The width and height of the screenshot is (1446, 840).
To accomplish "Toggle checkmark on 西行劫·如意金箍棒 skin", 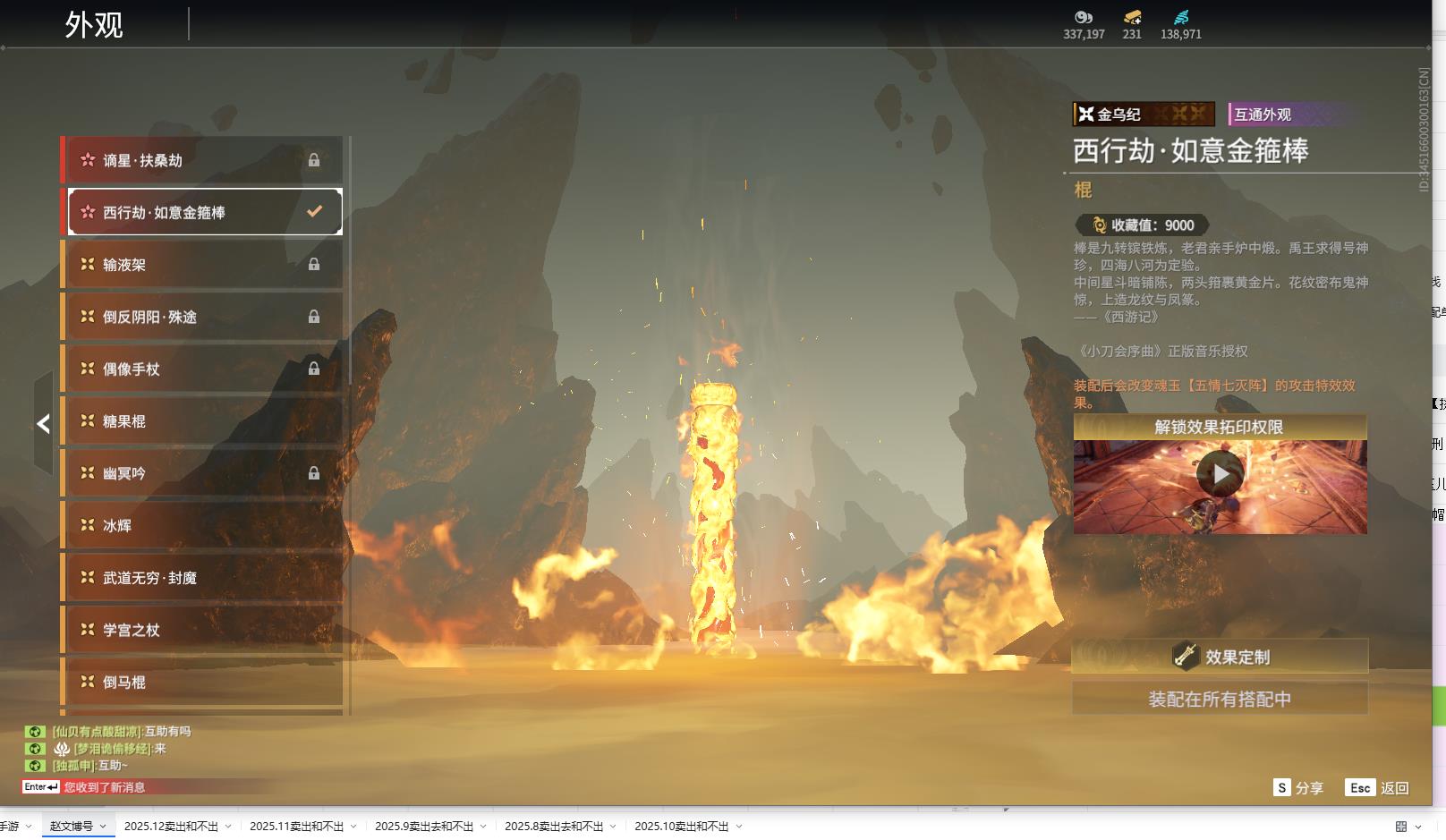I will pyautogui.click(x=314, y=212).
